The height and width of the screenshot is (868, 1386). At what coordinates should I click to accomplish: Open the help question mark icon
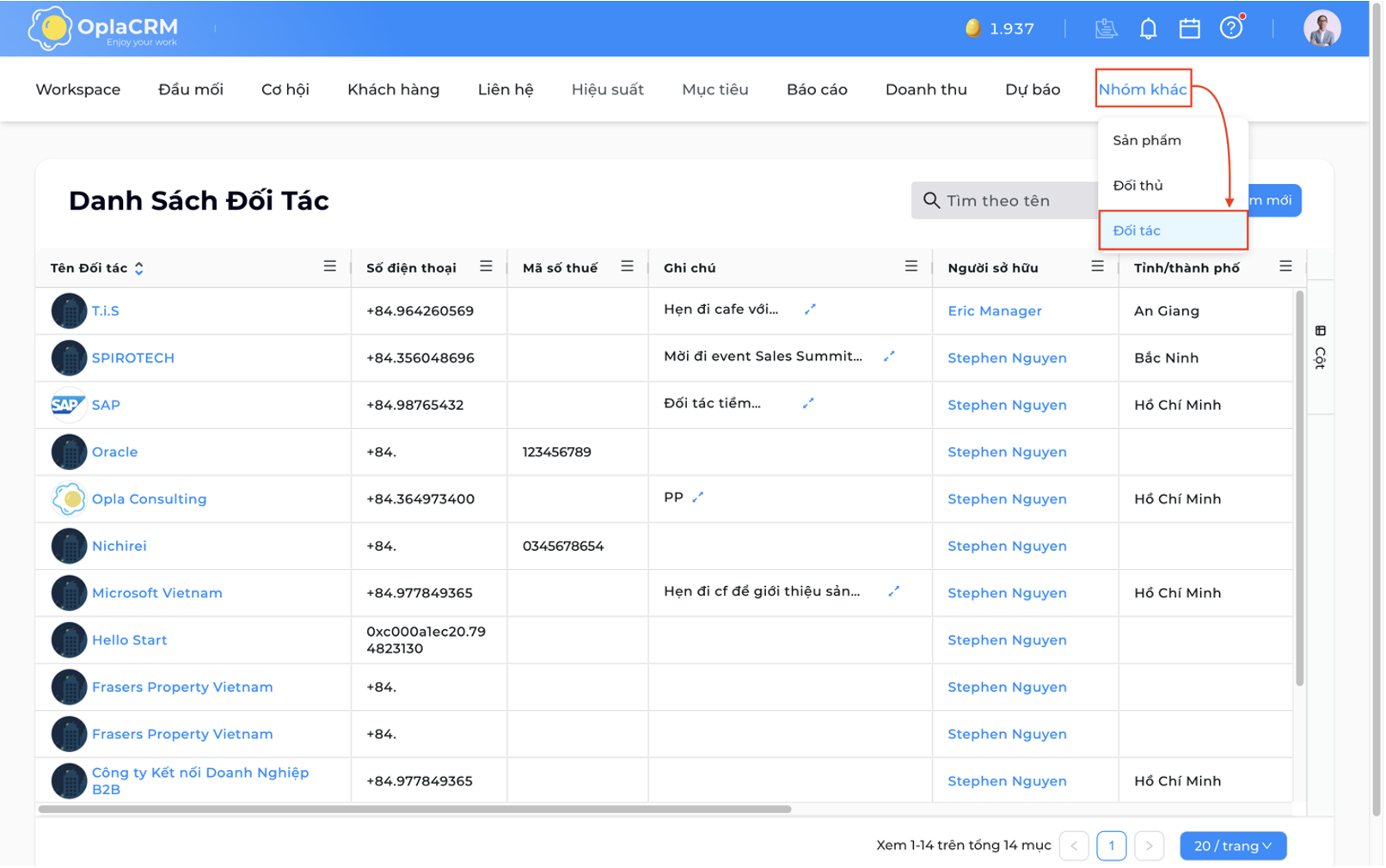coord(1231,28)
